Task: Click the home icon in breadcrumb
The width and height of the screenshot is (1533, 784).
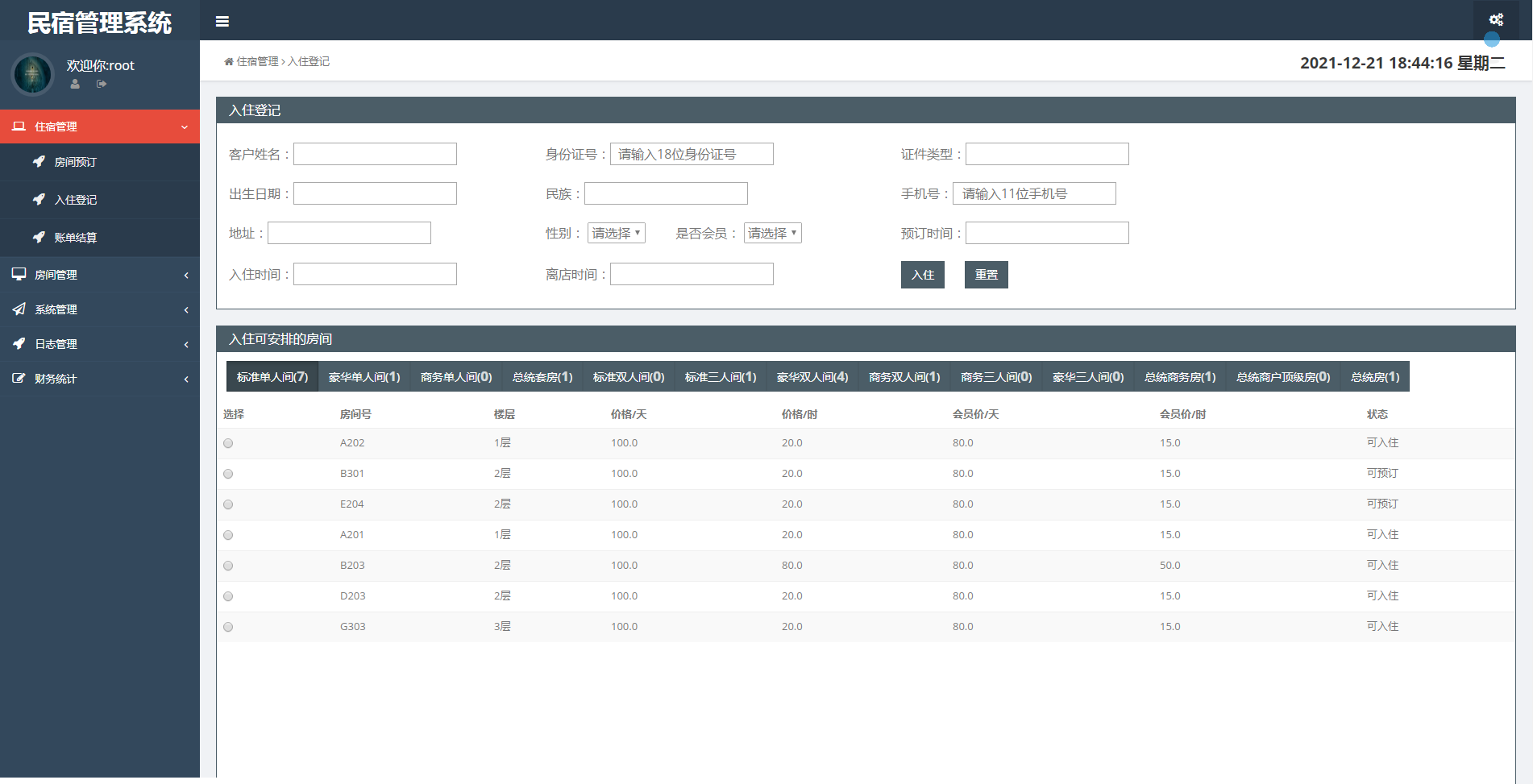Action: coord(229,61)
